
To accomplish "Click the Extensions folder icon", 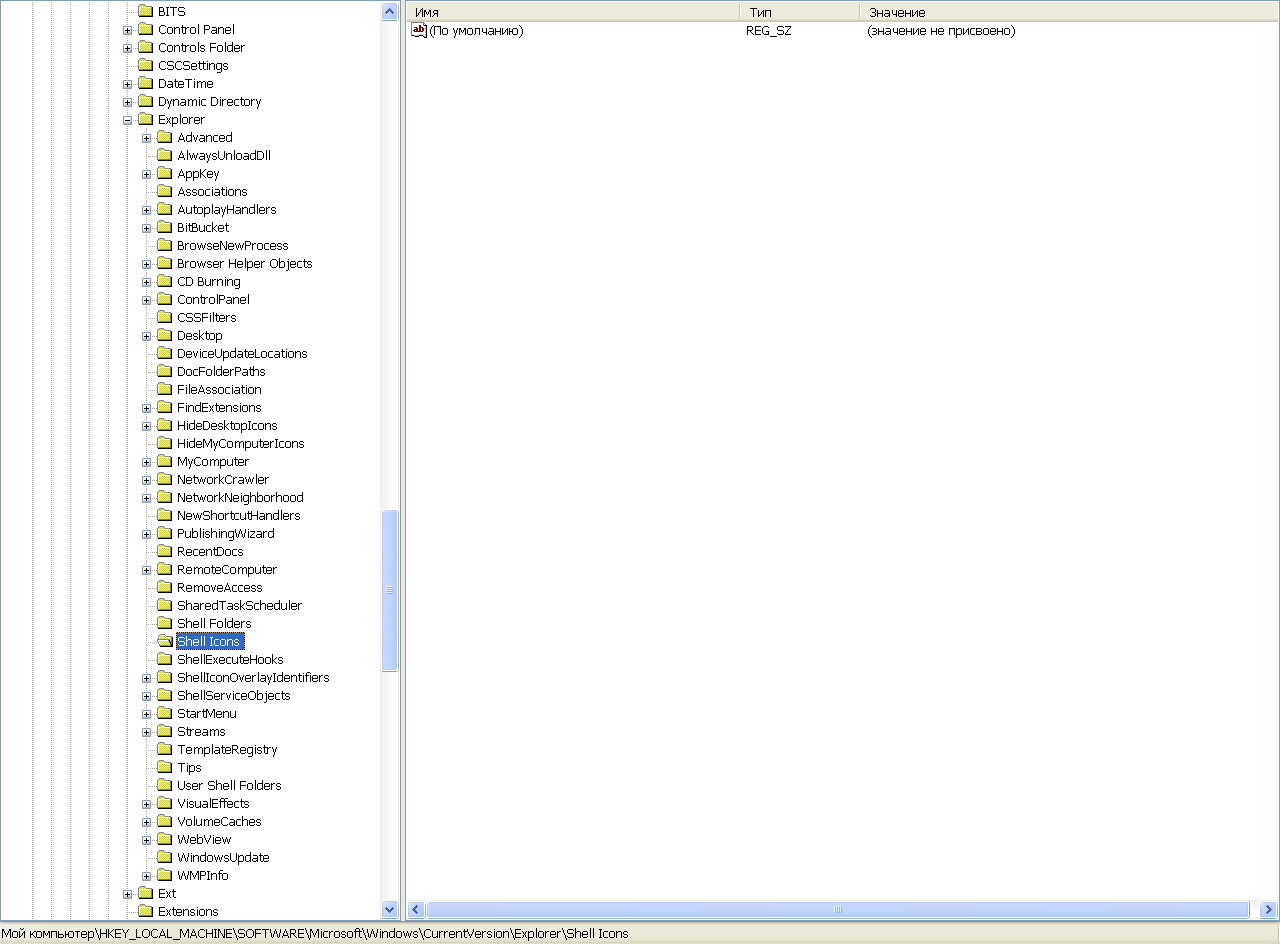I will pos(145,912).
